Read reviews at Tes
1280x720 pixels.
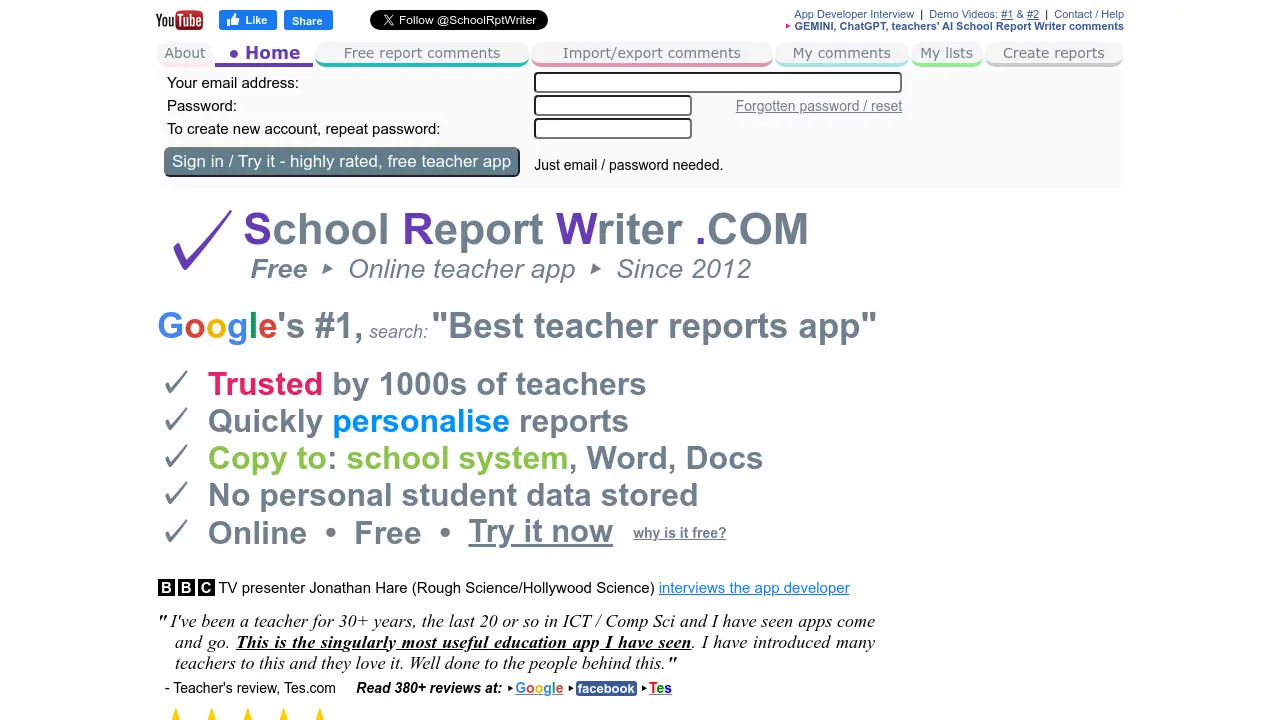[x=660, y=688]
